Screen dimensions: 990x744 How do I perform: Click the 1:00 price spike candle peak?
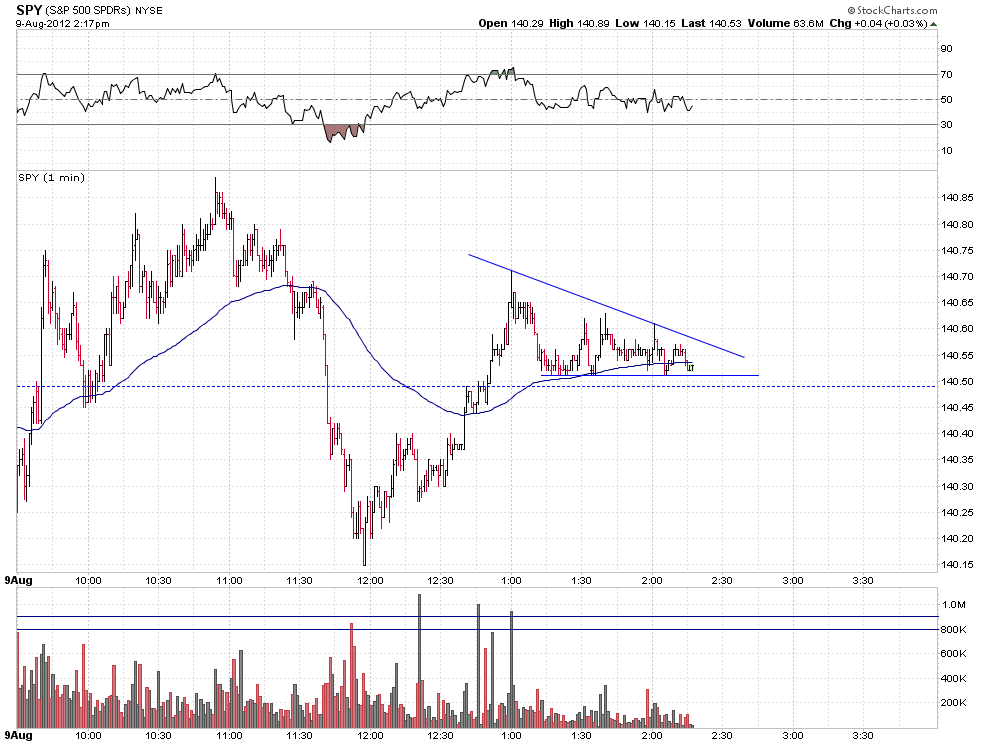(x=511, y=272)
